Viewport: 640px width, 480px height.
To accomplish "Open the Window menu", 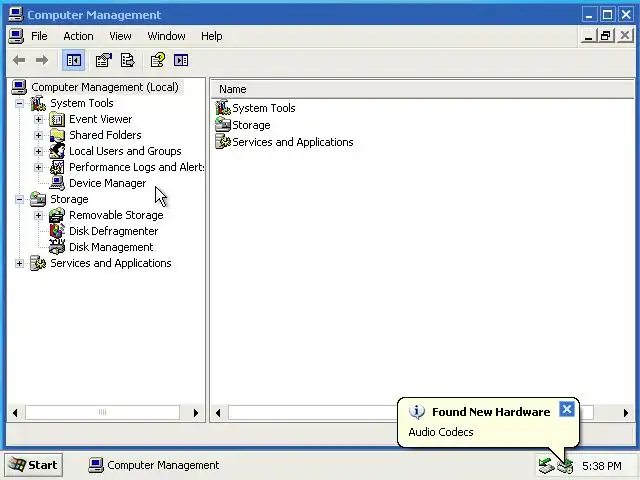I will tap(166, 36).
